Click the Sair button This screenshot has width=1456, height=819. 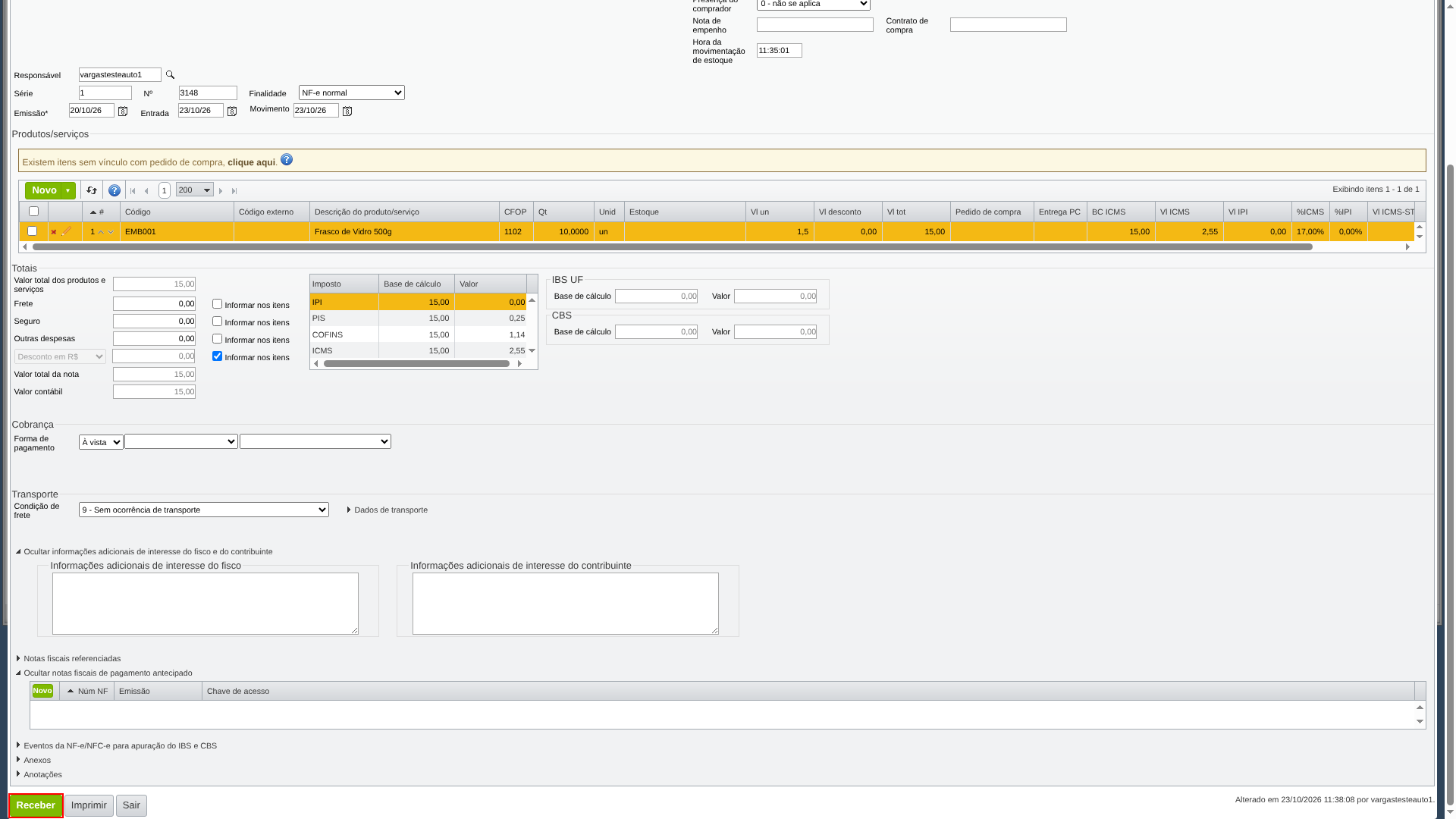(x=131, y=805)
